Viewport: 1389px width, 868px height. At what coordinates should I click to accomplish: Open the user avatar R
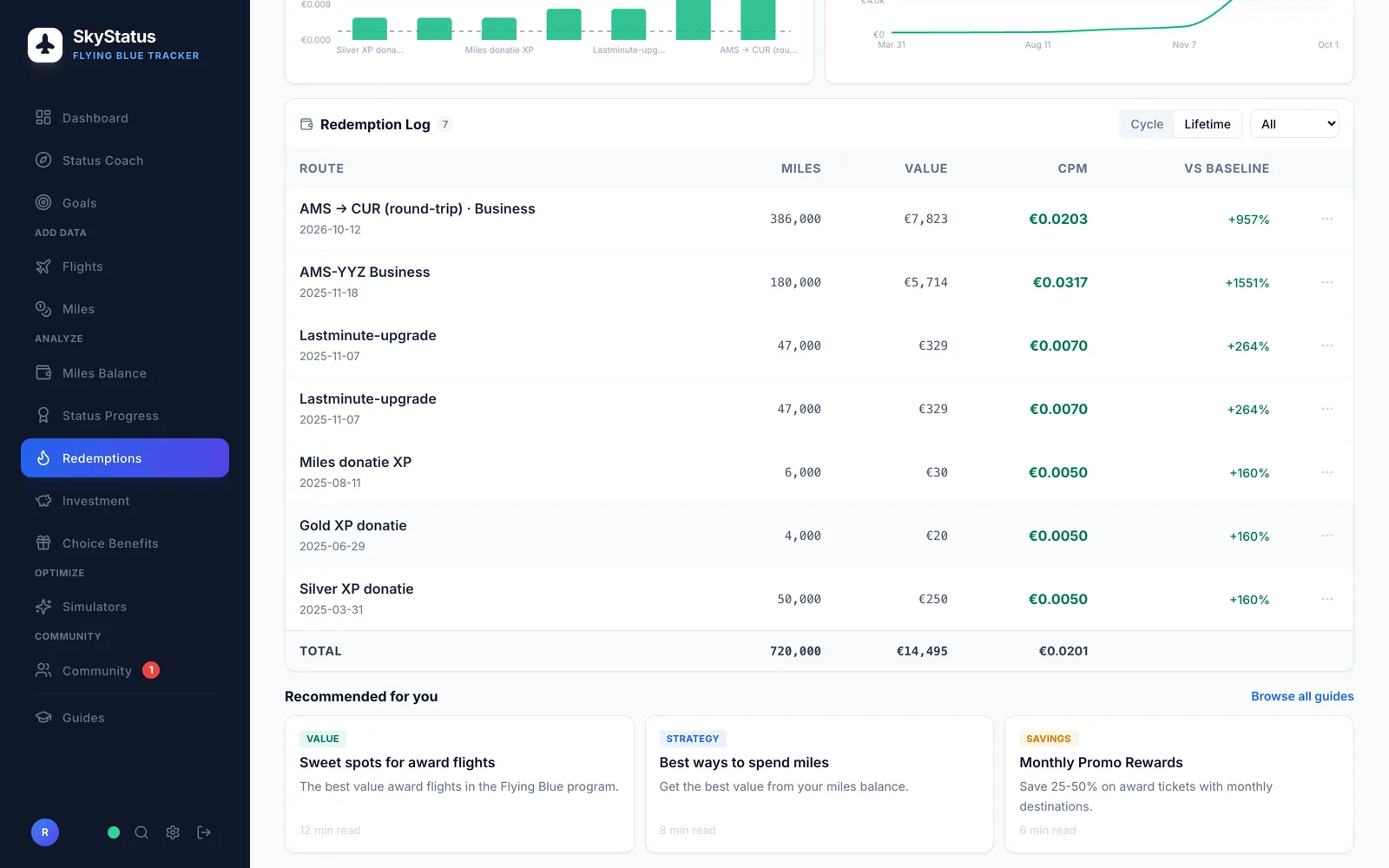(45, 832)
